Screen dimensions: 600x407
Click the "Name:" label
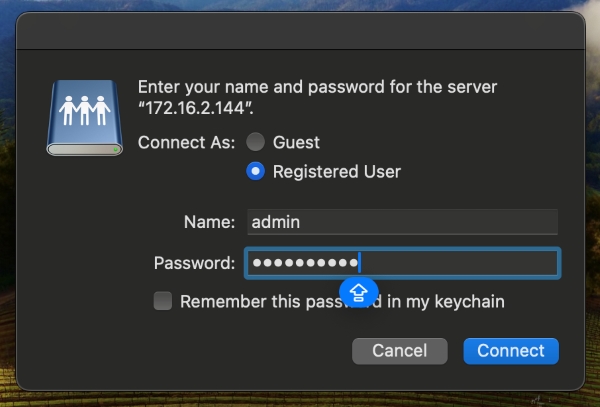[x=209, y=222]
